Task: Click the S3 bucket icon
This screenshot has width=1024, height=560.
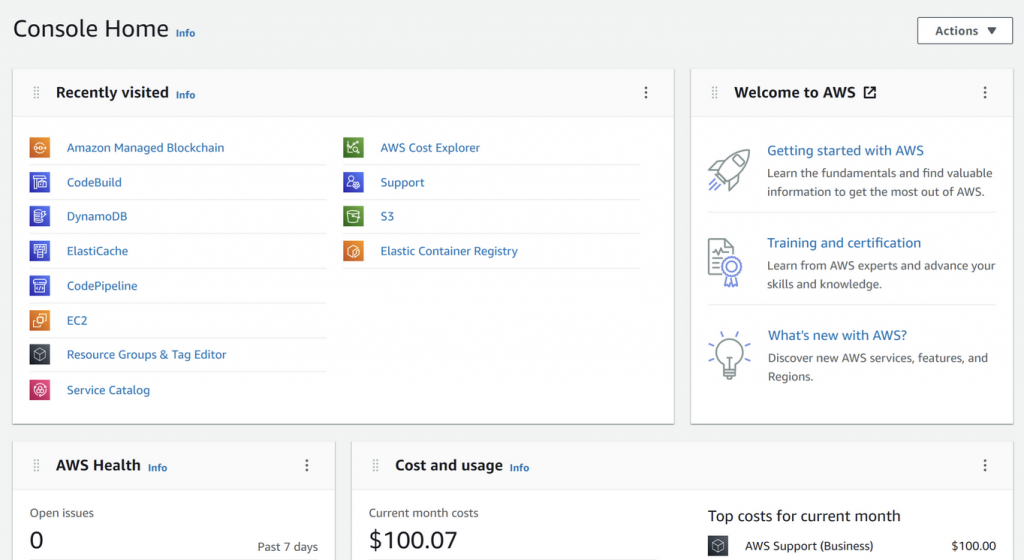Action: 353,216
